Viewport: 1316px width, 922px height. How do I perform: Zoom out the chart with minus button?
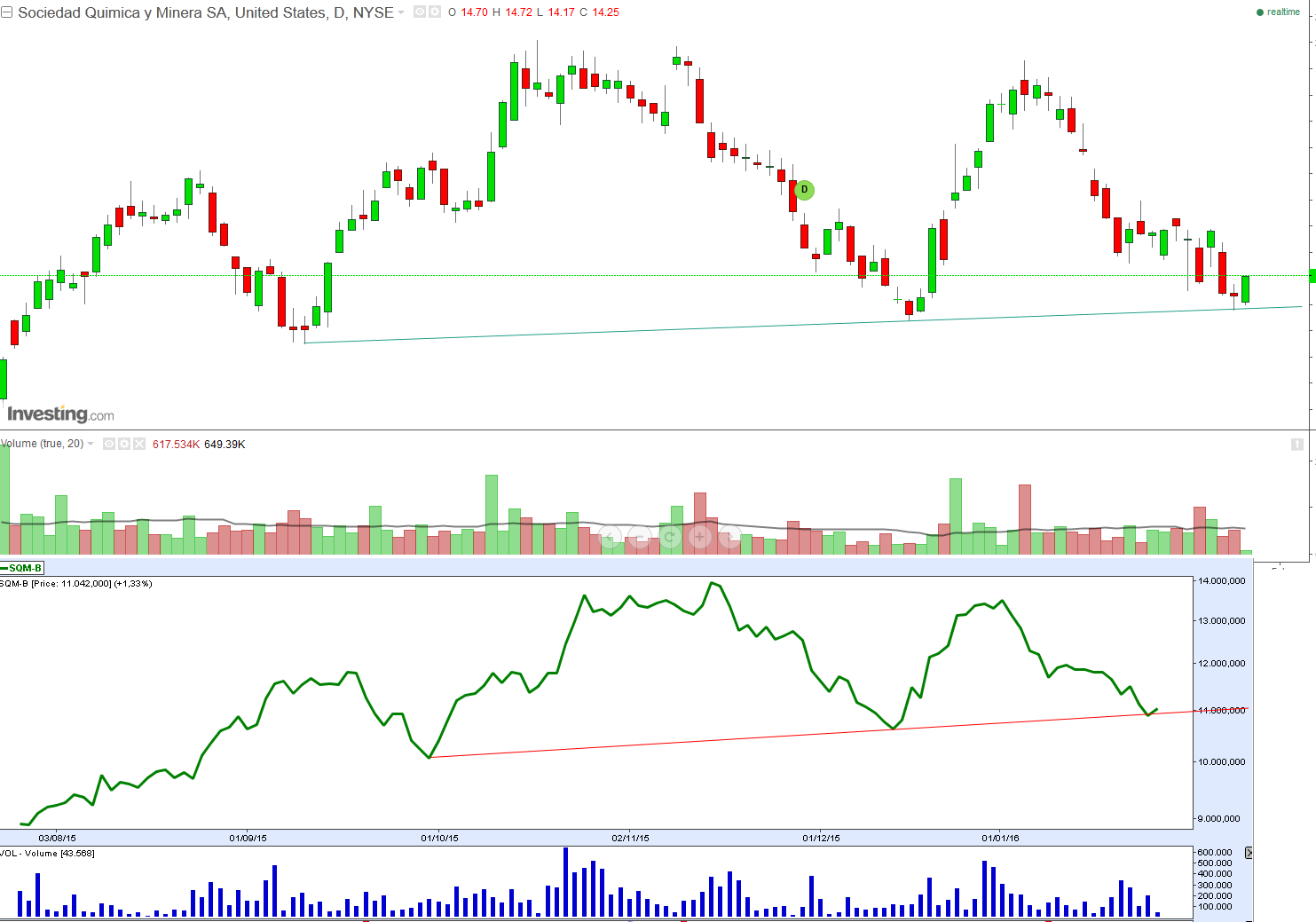coord(640,536)
